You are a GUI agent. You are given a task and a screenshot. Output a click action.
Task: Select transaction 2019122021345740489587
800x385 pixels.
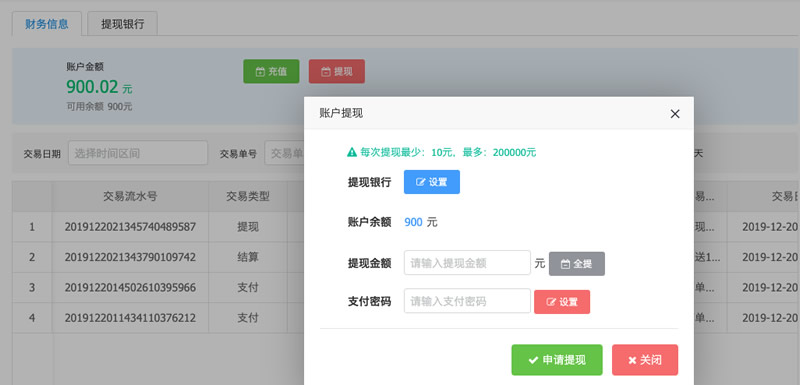[x=130, y=227]
